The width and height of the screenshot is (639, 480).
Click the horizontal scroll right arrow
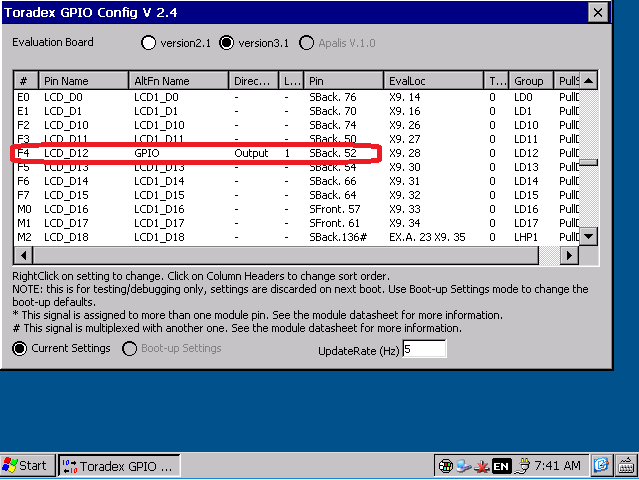pyautogui.click(x=569, y=255)
